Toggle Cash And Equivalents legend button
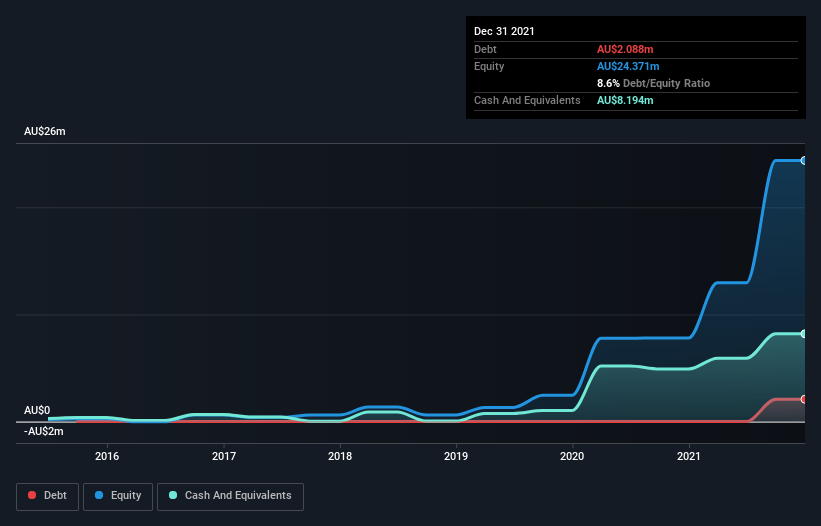821x526 pixels. tap(230, 496)
